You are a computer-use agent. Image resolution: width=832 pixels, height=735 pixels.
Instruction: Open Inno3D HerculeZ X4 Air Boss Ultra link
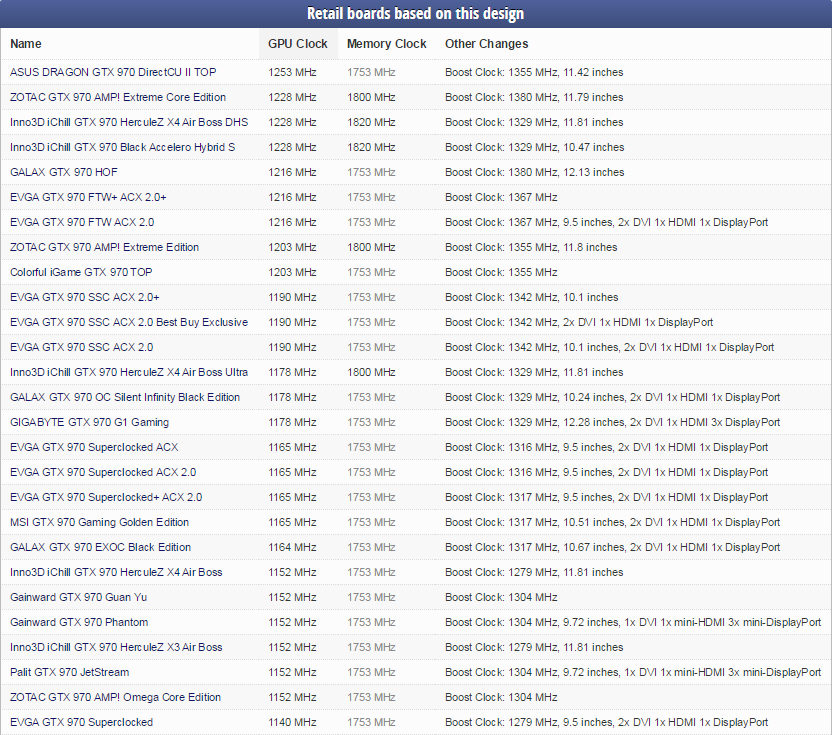click(x=129, y=371)
